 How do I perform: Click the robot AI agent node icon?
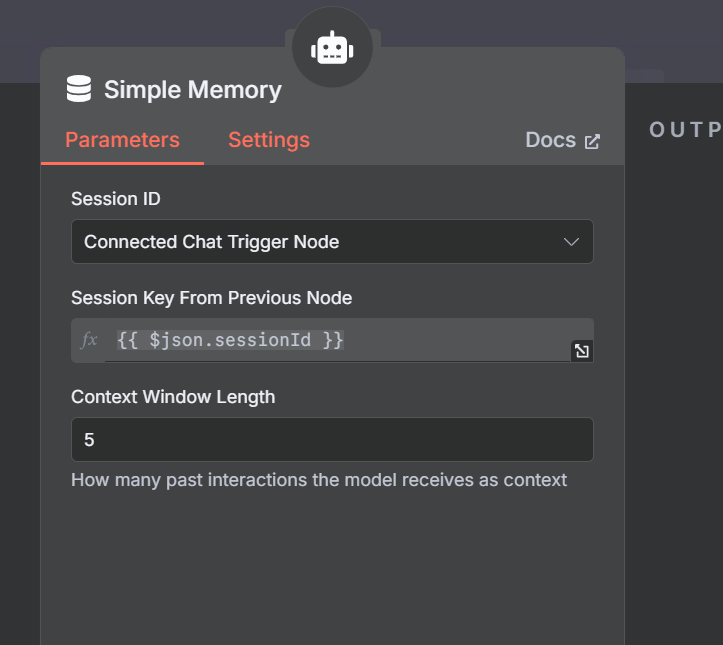[332, 49]
